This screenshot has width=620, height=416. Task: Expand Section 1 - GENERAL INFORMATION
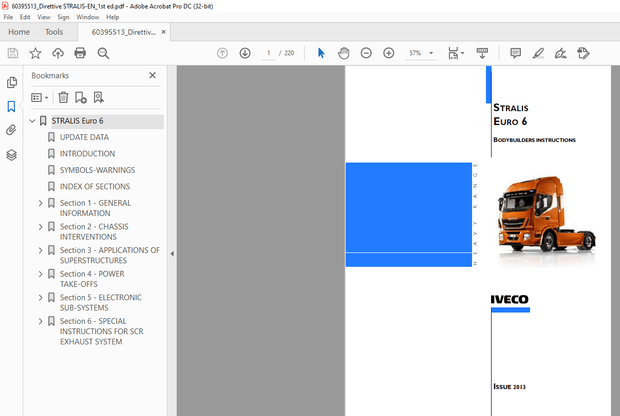pyautogui.click(x=40, y=203)
